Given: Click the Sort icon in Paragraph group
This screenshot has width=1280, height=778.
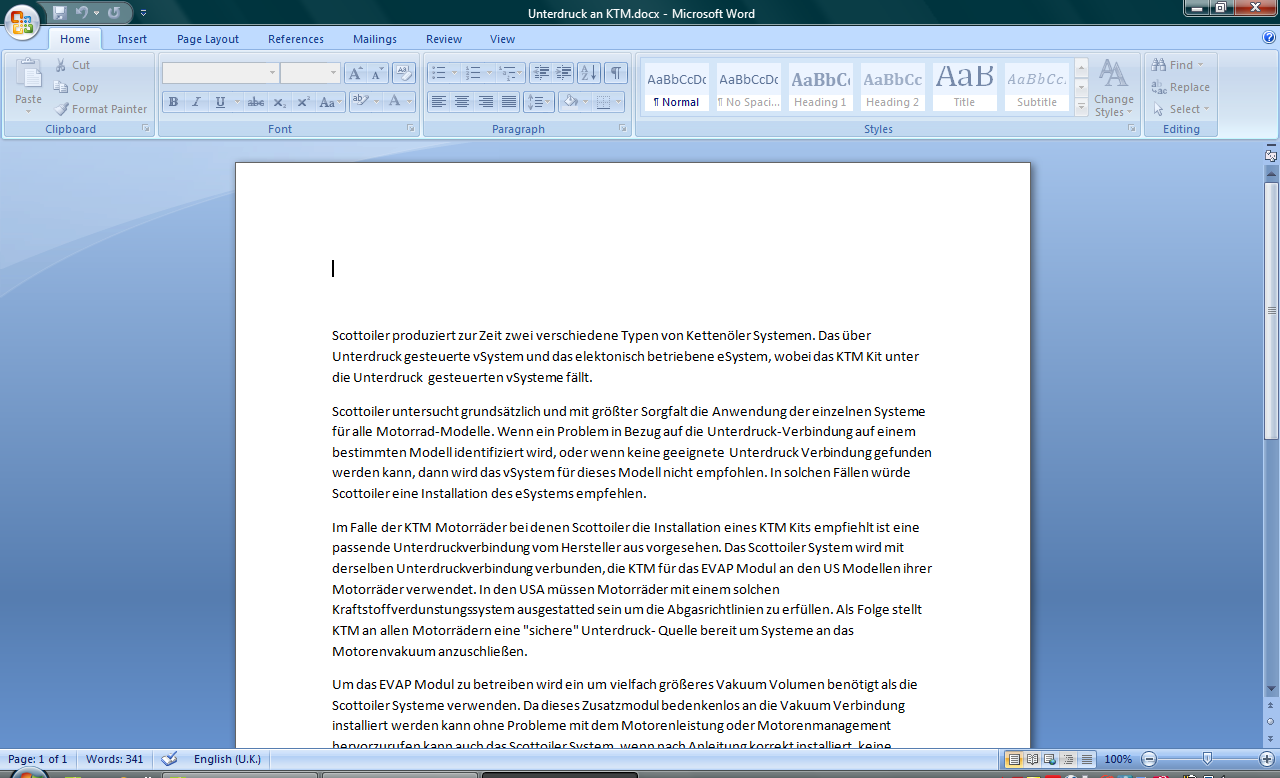Looking at the screenshot, I should [x=589, y=73].
